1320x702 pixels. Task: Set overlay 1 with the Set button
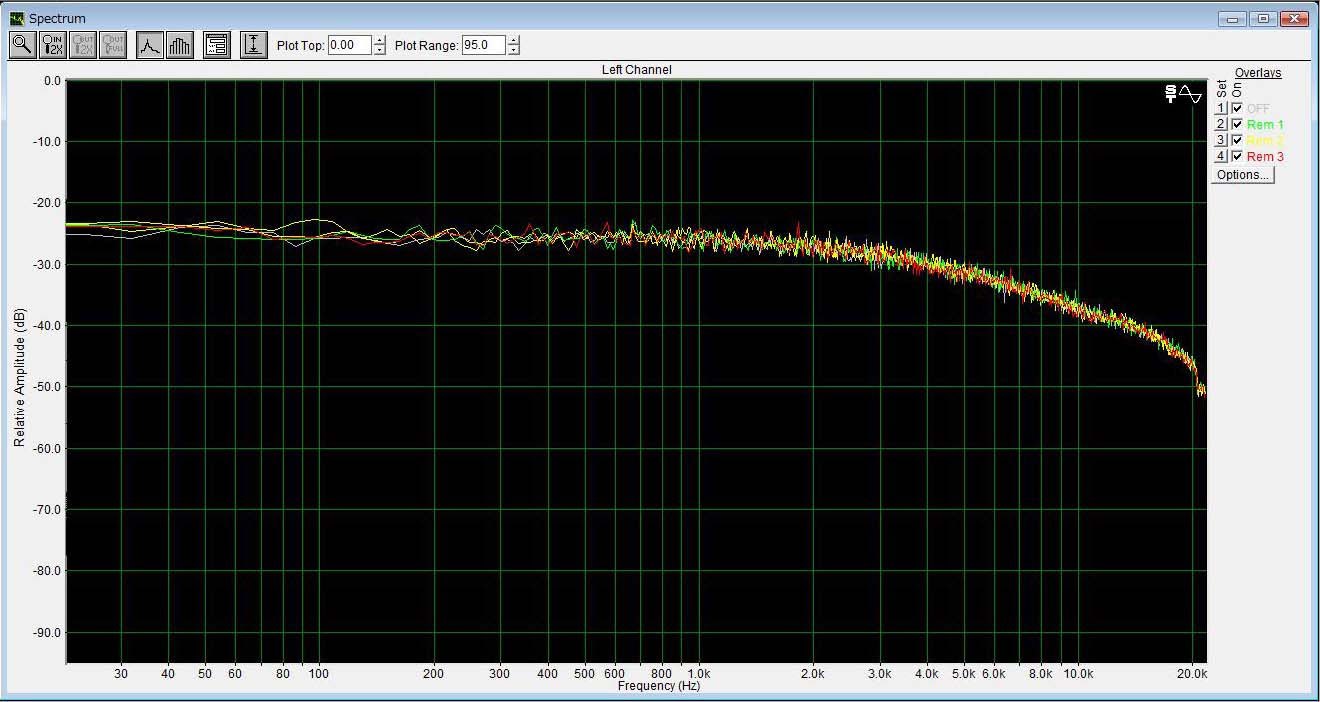1220,108
